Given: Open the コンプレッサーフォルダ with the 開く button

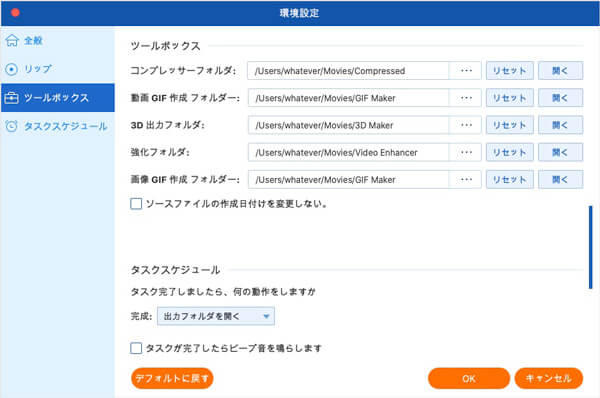Looking at the screenshot, I should click(x=561, y=71).
